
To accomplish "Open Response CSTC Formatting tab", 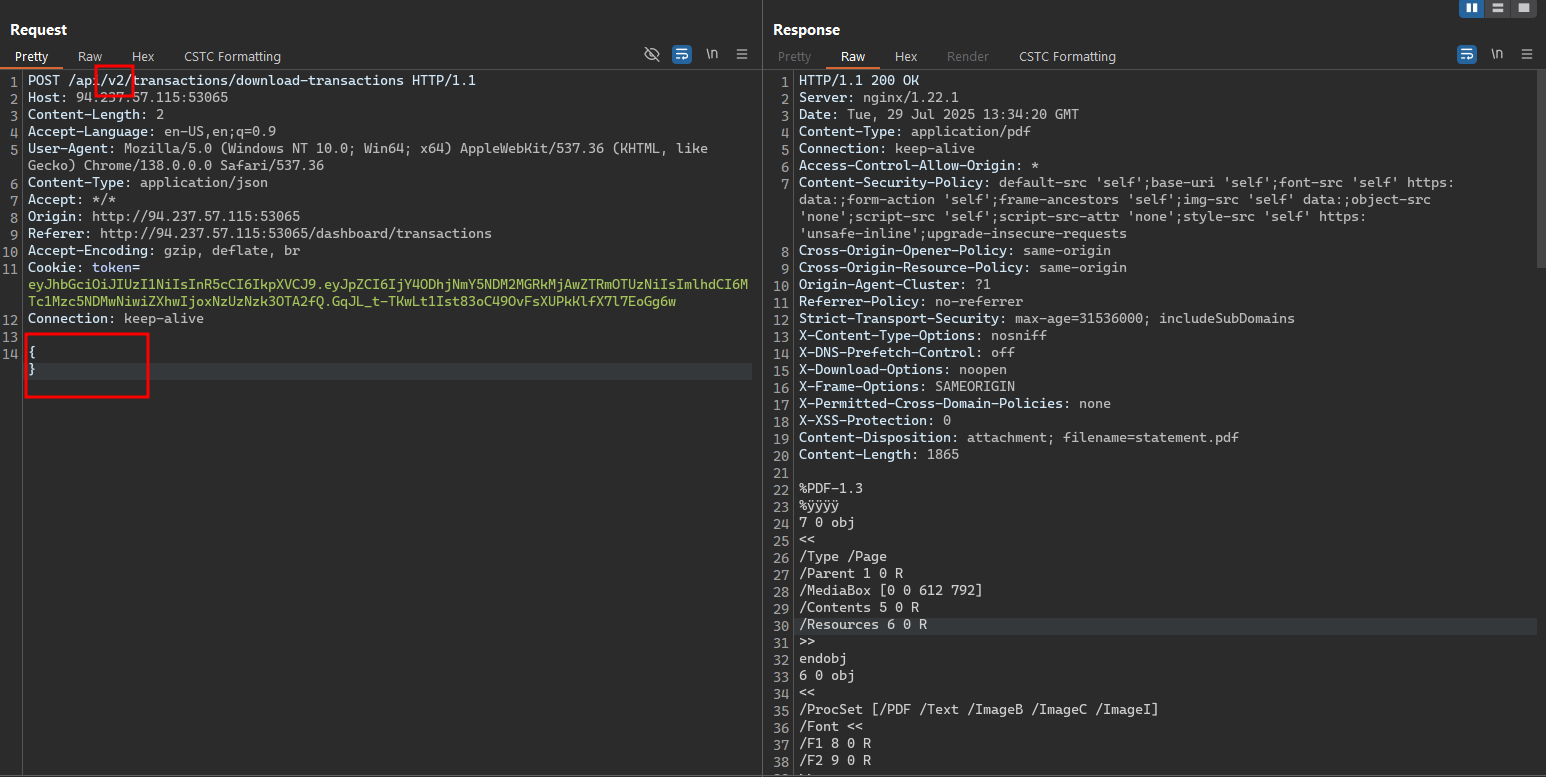I will click(x=1067, y=57).
